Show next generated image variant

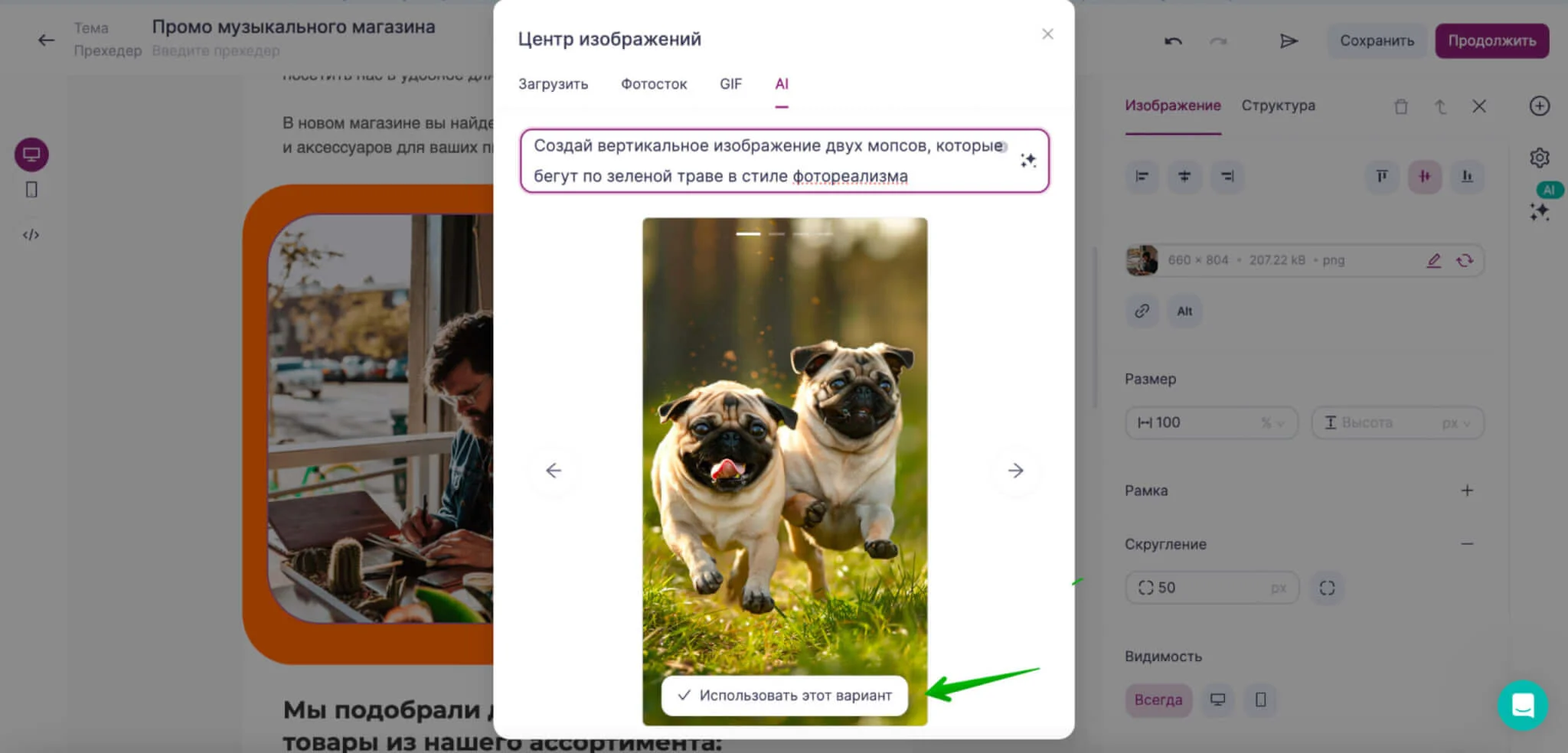point(1016,471)
